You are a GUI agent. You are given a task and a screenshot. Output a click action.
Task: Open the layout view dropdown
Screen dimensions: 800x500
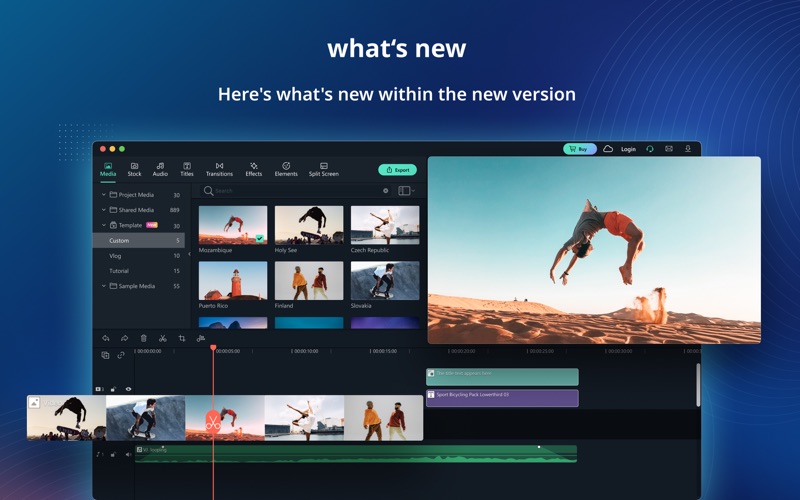[407, 191]
